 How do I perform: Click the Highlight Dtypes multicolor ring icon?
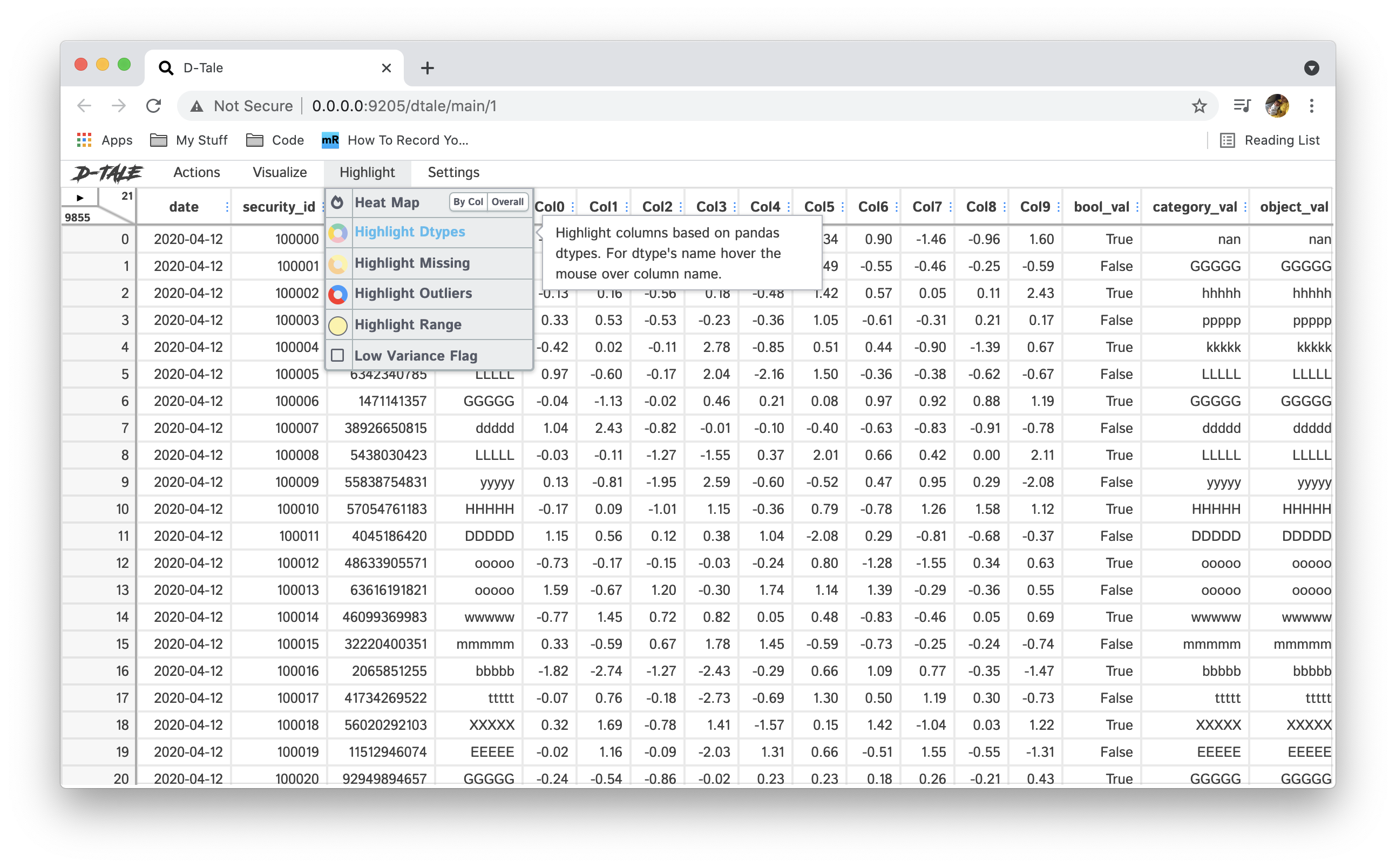[337, 233]
